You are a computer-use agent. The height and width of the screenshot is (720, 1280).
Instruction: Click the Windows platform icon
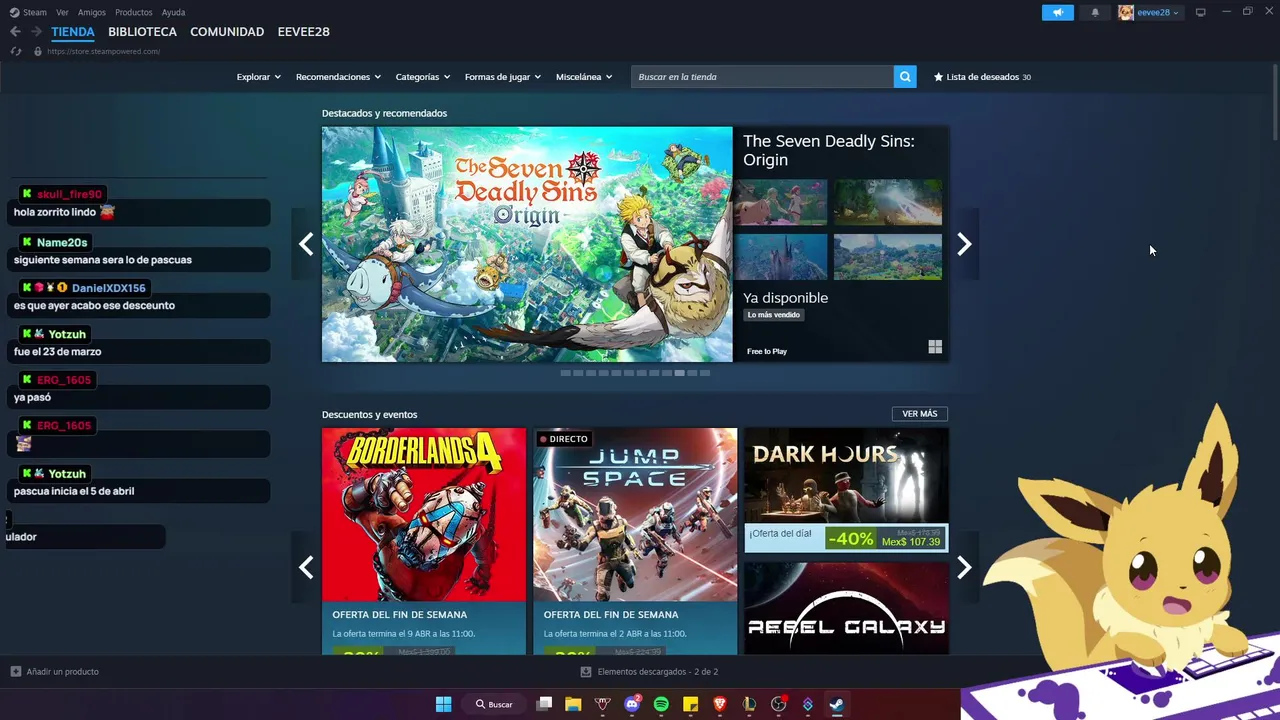click(935, 347)
